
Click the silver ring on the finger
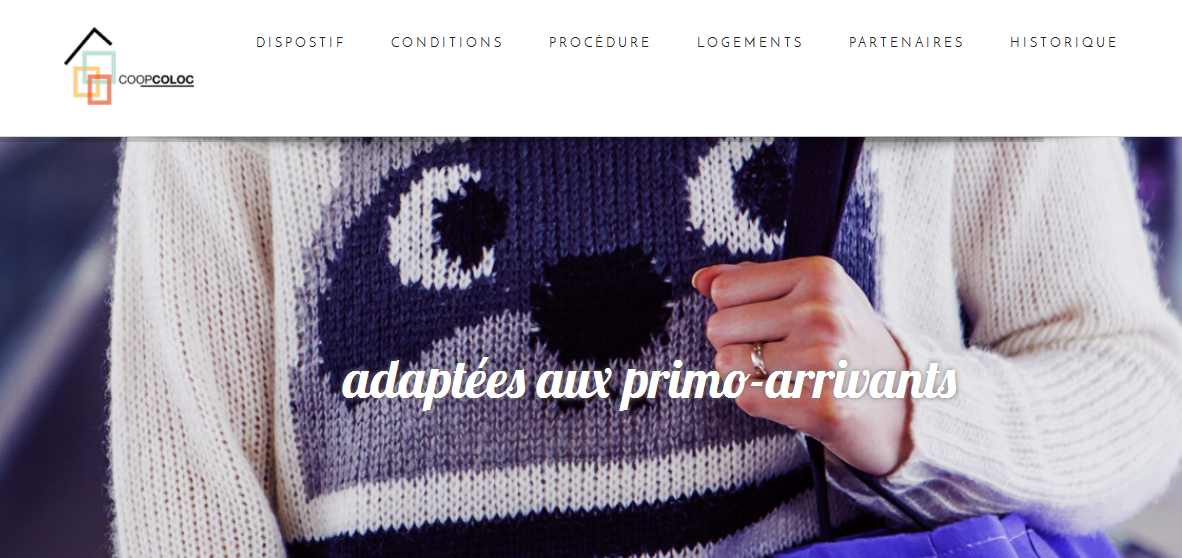click(x=758, y=358)
